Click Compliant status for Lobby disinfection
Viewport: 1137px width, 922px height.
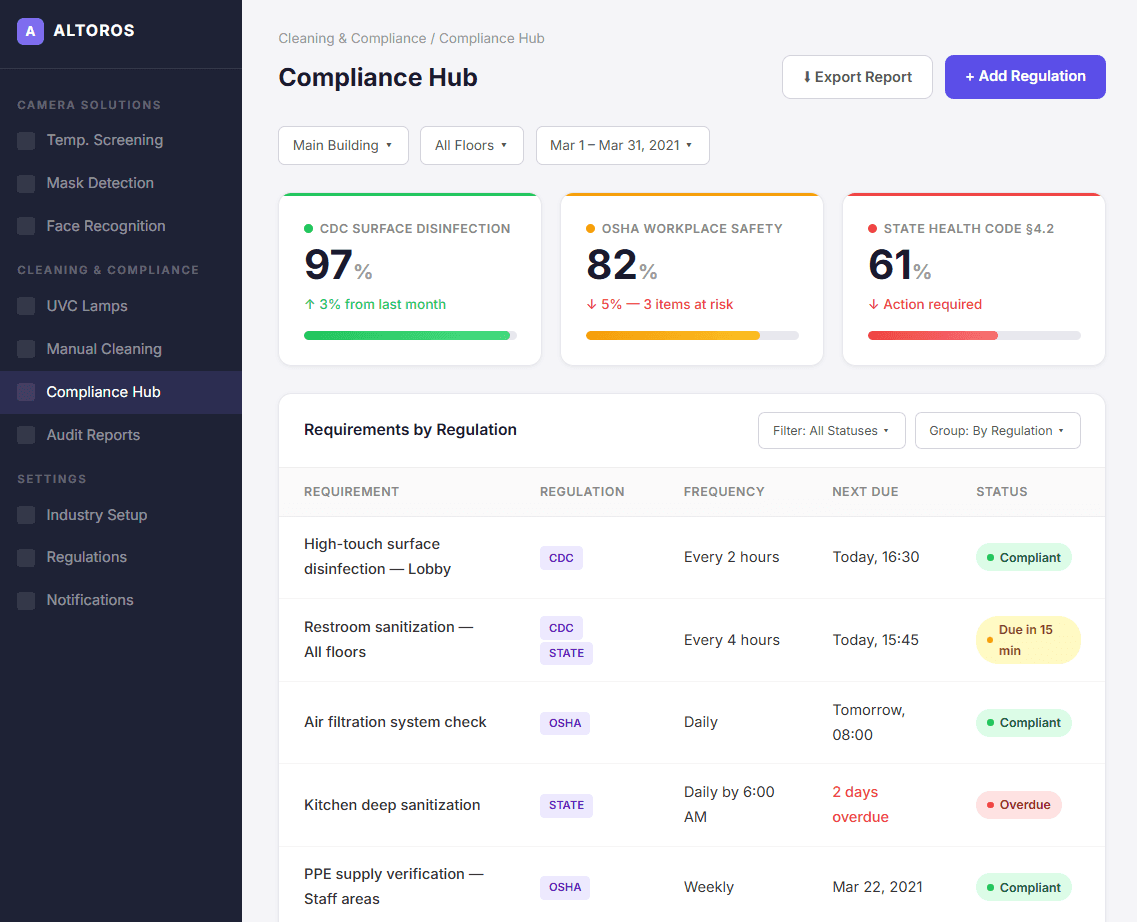[1024, 557]
